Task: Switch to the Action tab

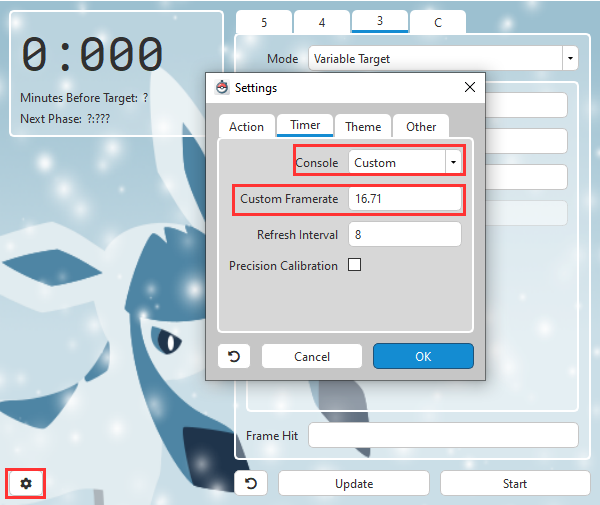Action: tap(246, 126)
